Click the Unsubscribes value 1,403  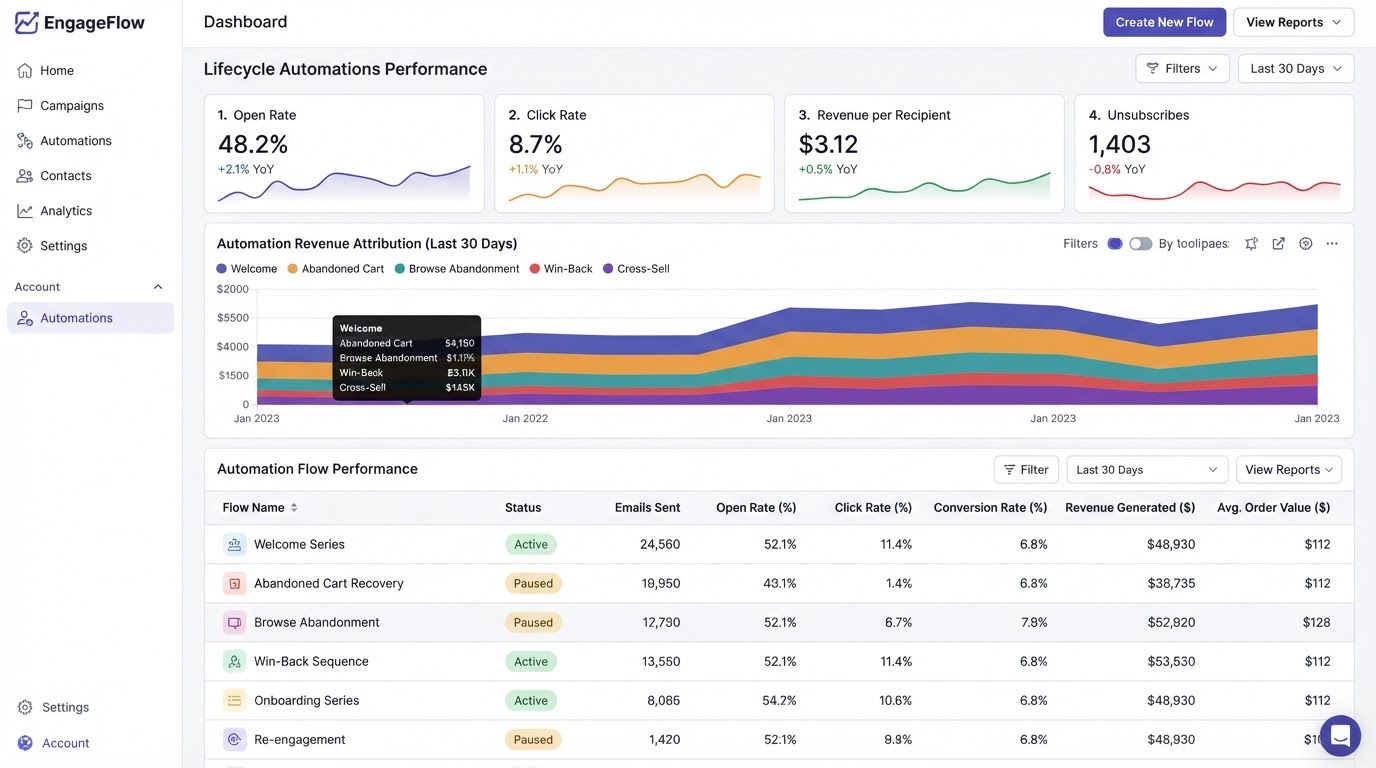point(1119,144)
